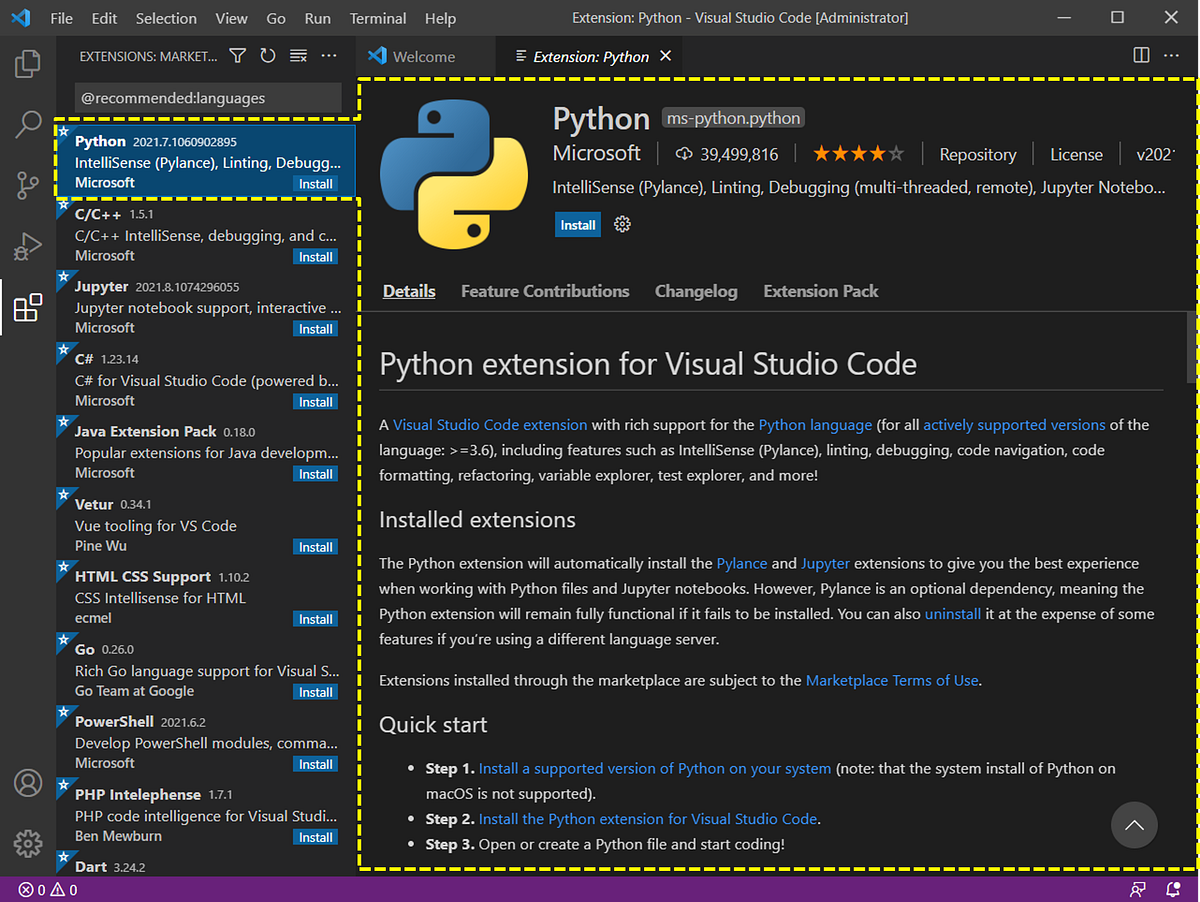Close the Extension: Python tab
Image resolution: width=1200 pixels, height=902 pixels.
click(666, 56)
